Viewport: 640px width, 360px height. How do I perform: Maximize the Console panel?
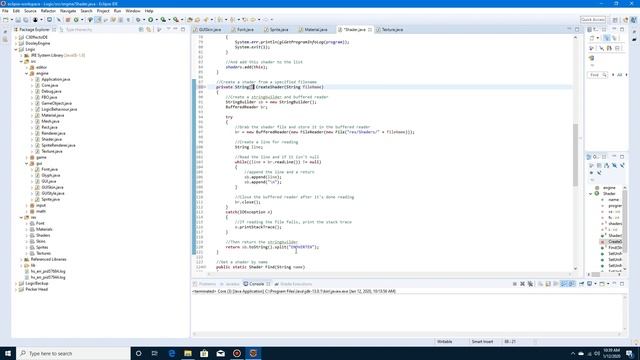622,284
